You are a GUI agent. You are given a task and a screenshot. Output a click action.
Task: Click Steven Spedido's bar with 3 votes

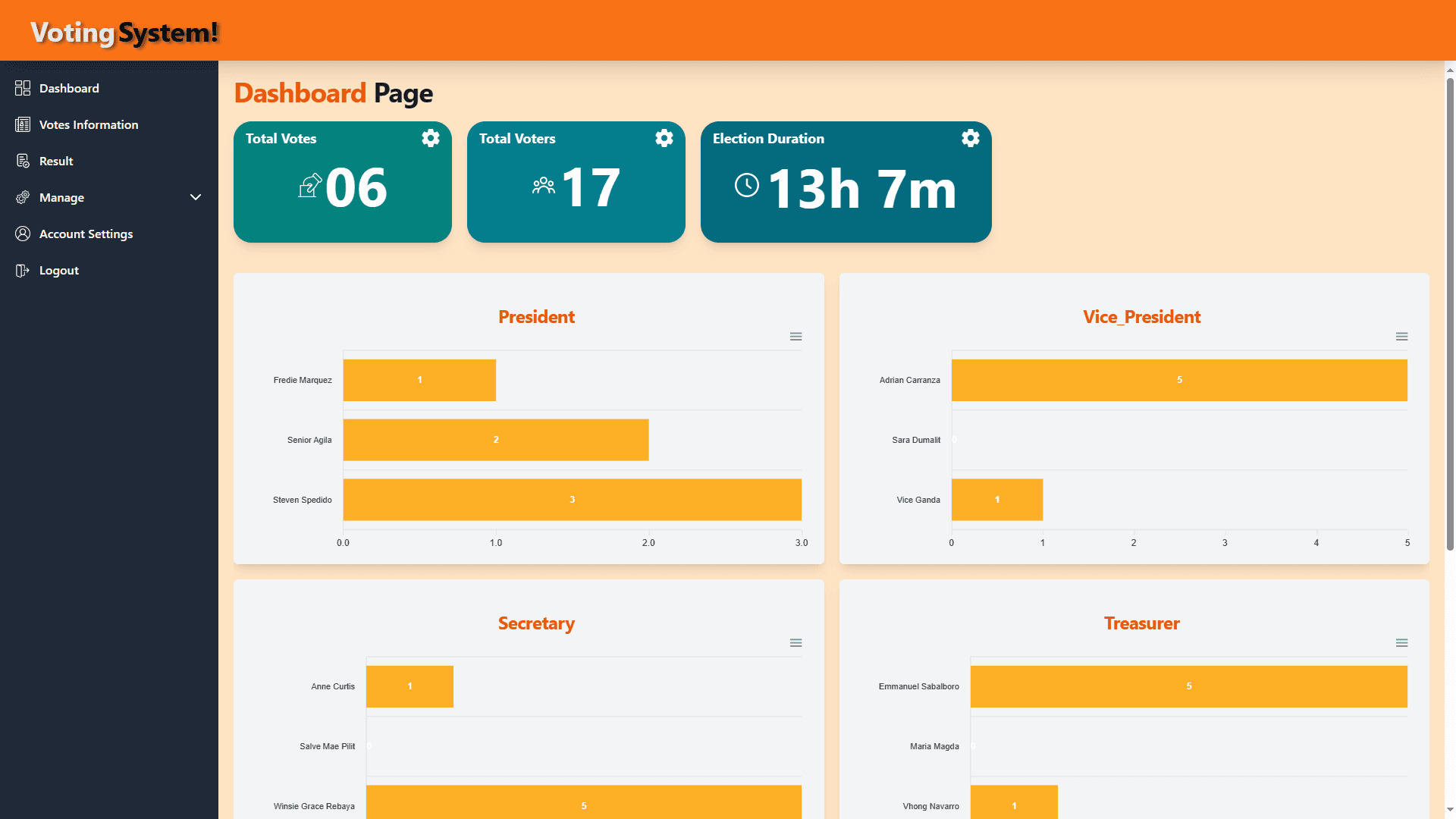(572, 500)
